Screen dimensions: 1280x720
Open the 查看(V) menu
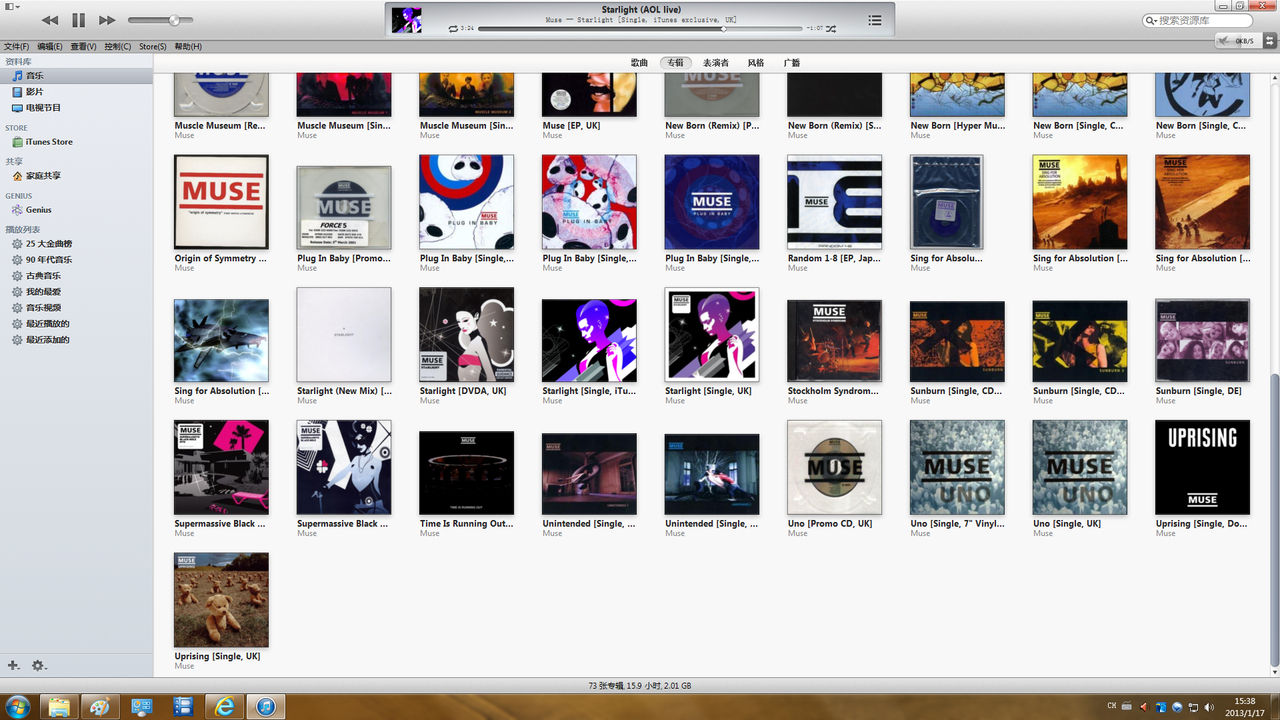[x=84, y=46]
